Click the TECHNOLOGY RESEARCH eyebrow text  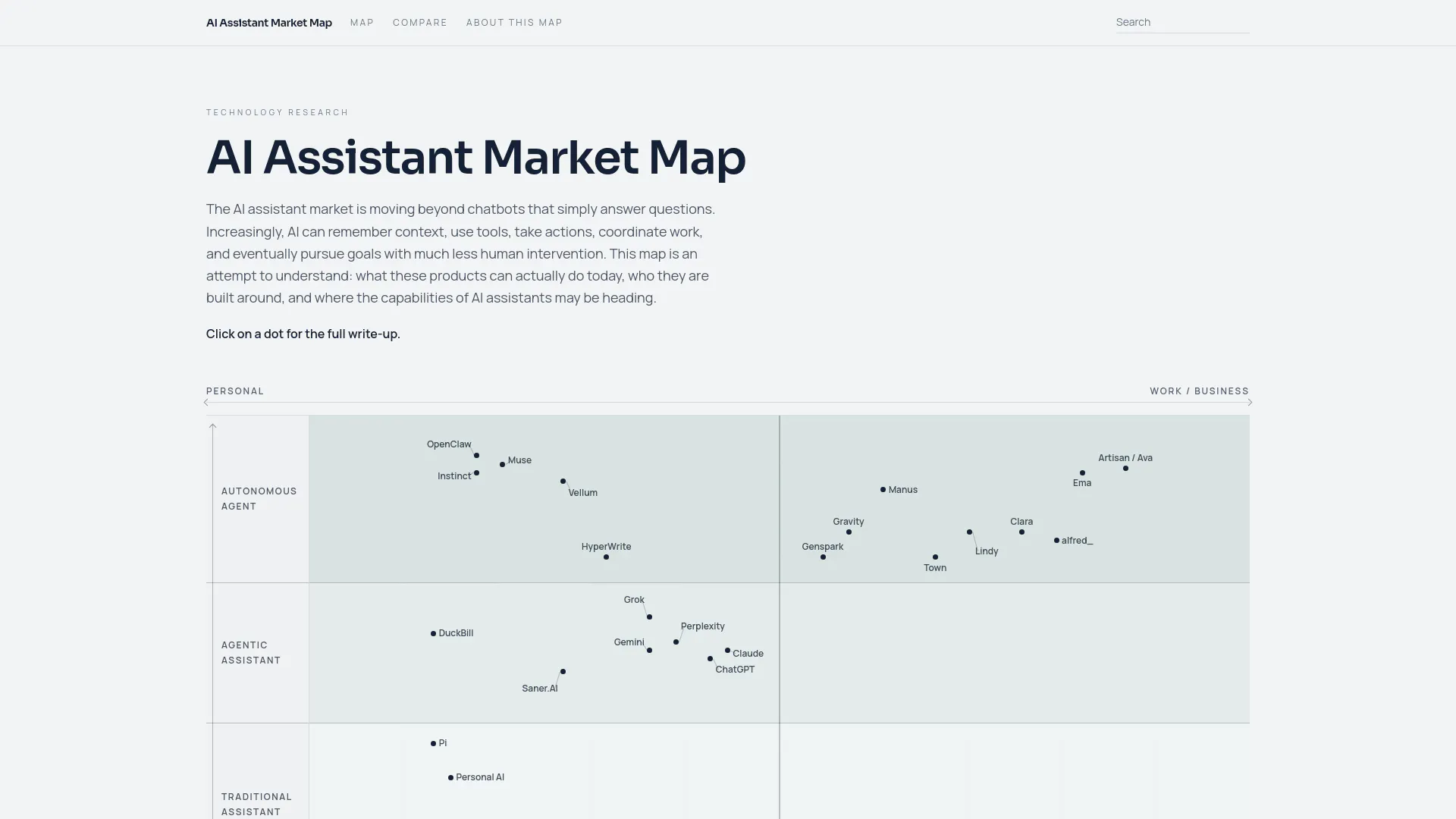278,112
